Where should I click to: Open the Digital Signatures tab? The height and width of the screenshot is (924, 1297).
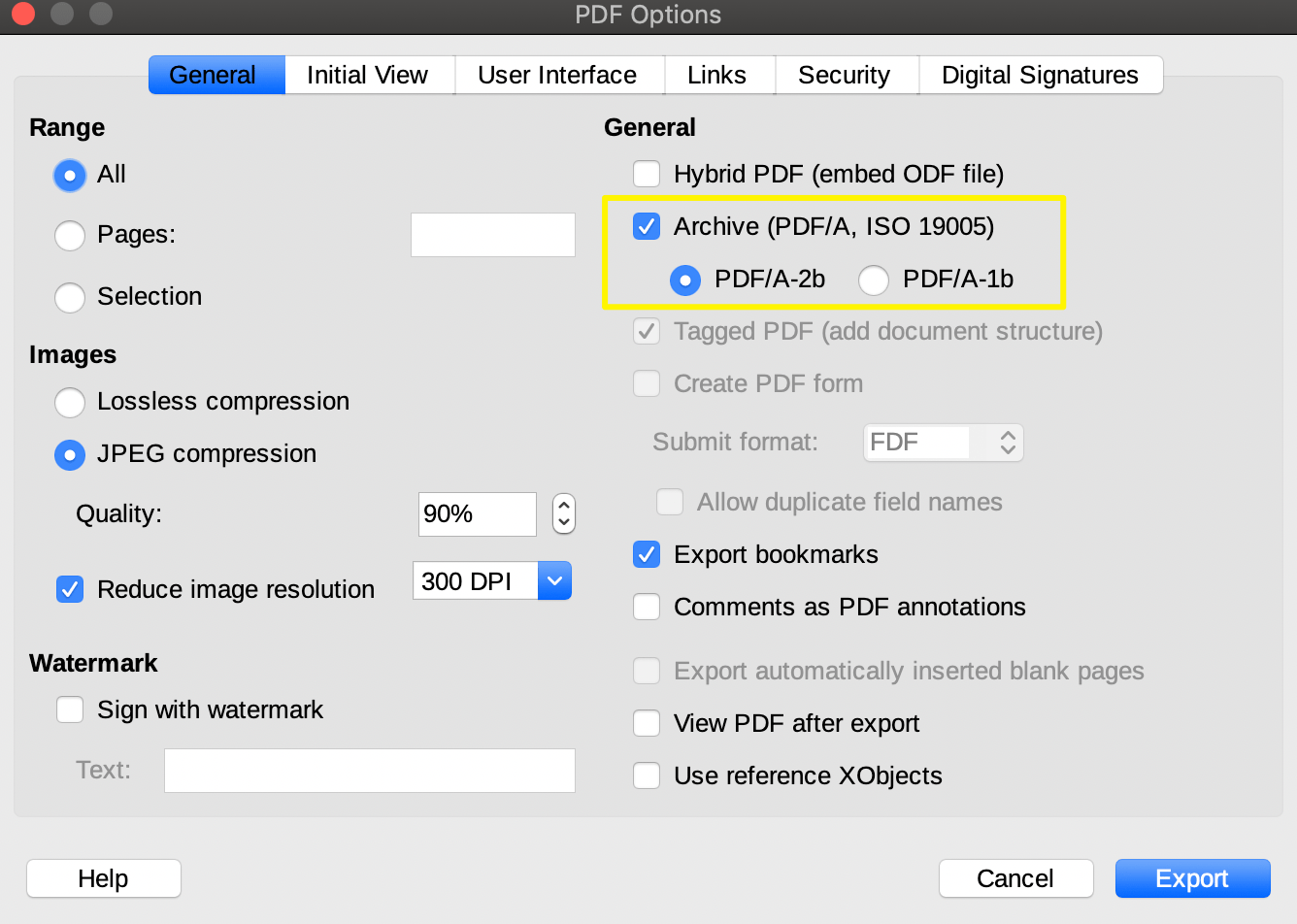point(1040,75)
